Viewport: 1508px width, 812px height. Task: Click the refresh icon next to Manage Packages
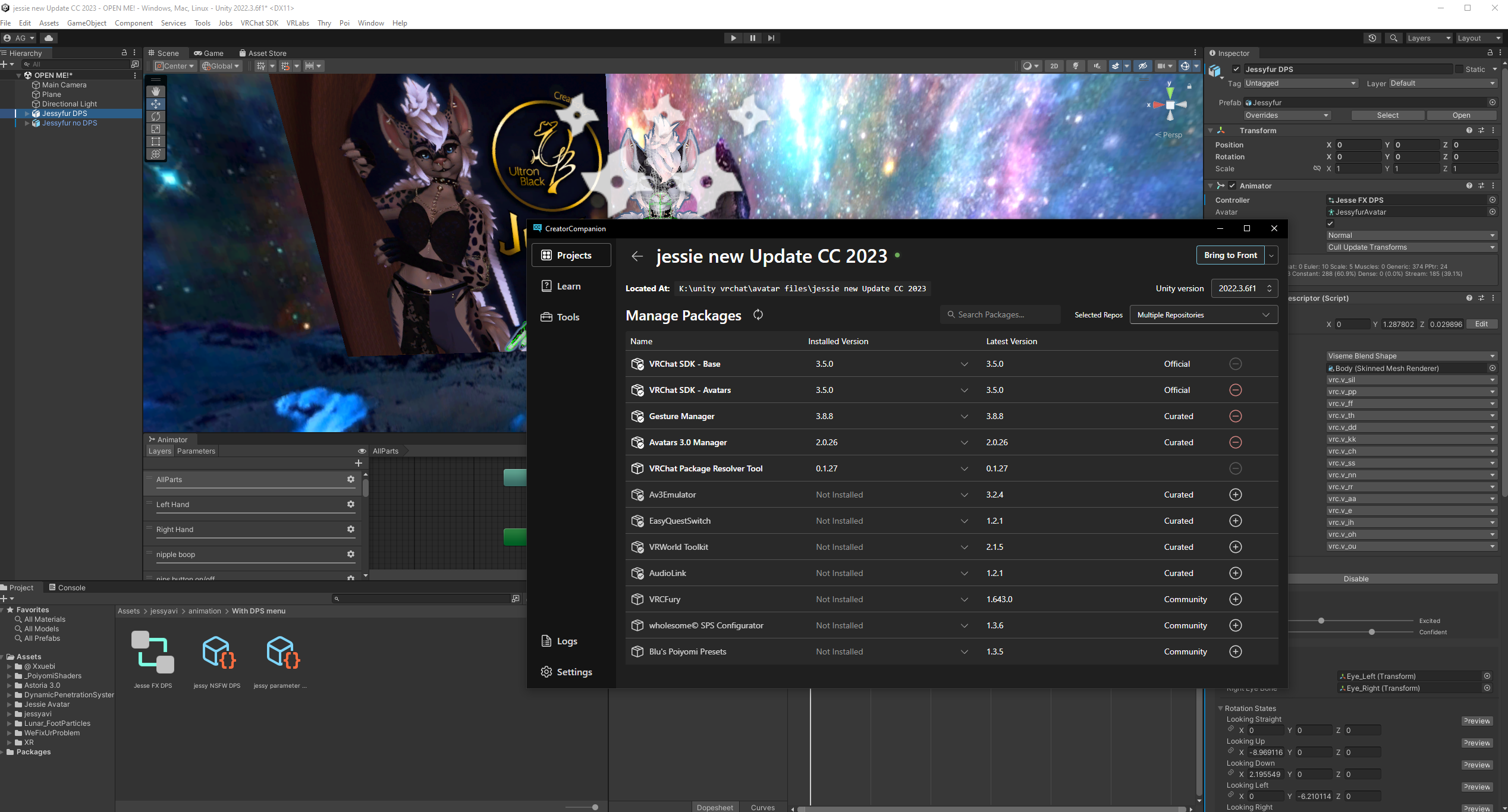(x=758, y=314)
